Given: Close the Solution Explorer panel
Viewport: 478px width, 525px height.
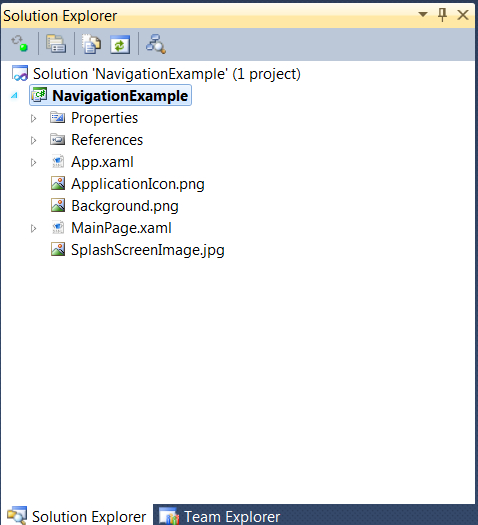Looking at the screenshot, I should (463, 15).
